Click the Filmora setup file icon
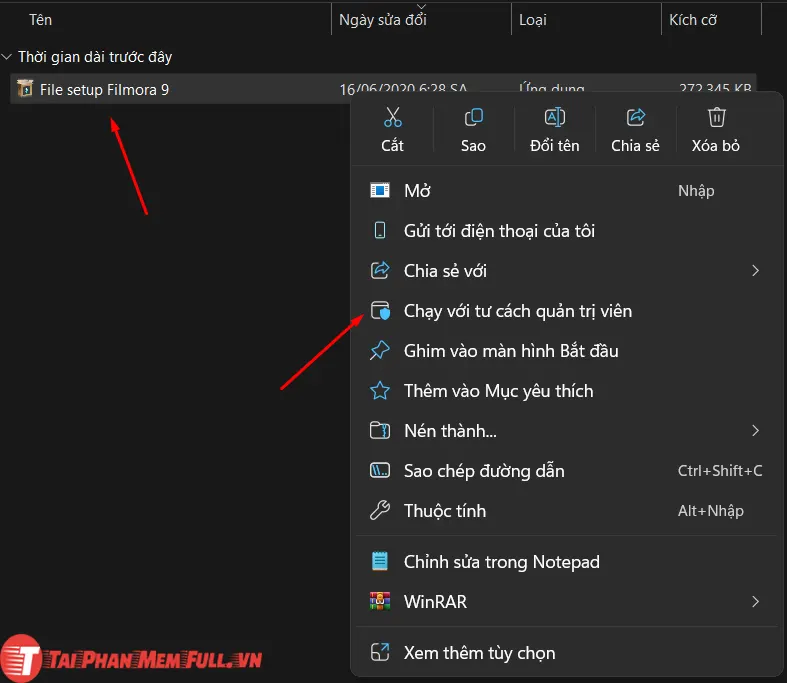The image size is (787, 683). click(25, 89)
